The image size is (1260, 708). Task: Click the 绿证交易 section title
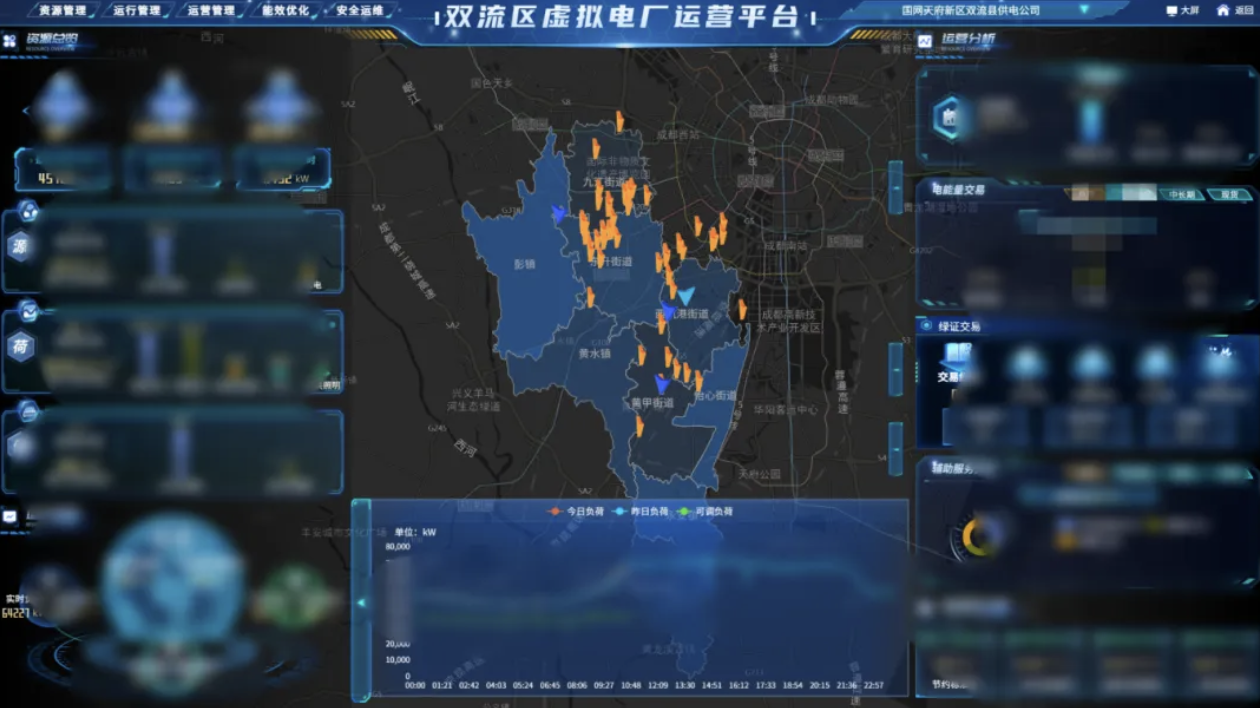click(x=959, y=326)
